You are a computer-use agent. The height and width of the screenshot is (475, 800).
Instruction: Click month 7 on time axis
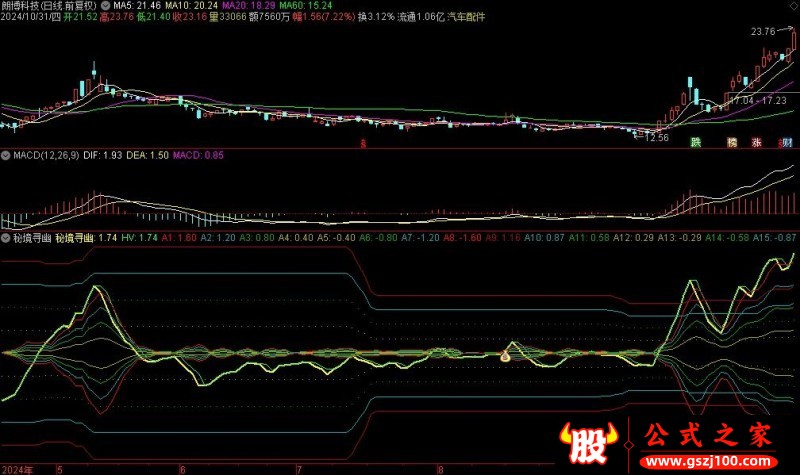point(299,469)
